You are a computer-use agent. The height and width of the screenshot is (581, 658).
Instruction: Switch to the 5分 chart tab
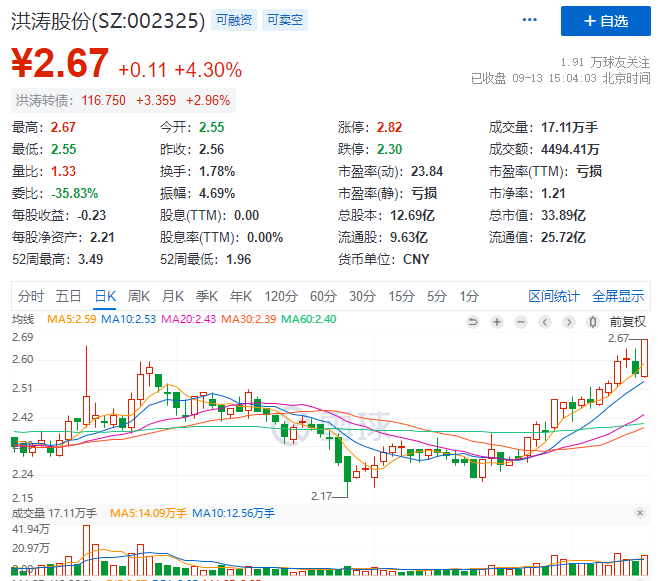click(437, 296)
